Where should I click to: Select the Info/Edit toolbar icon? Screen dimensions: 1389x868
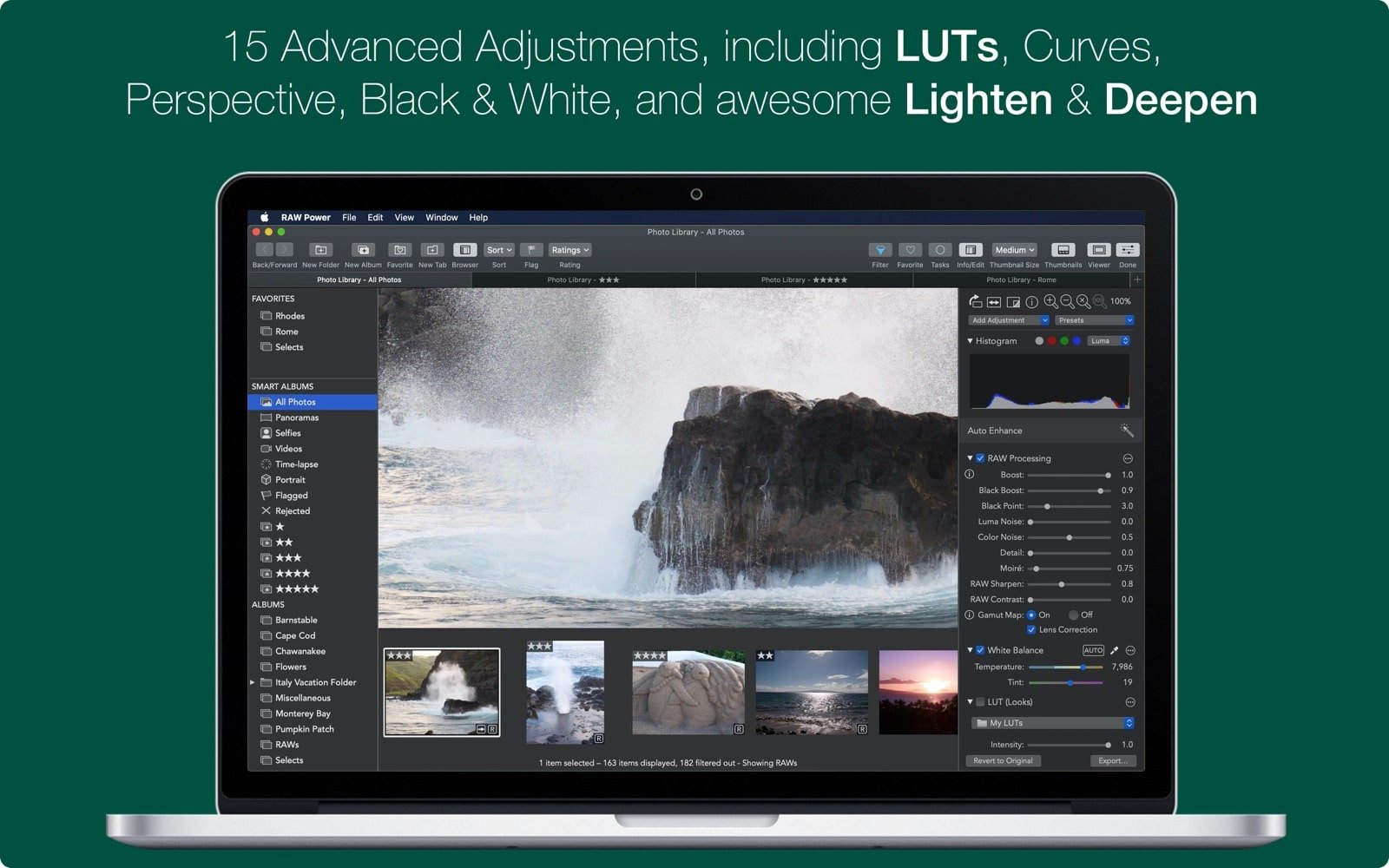(971, 250)
